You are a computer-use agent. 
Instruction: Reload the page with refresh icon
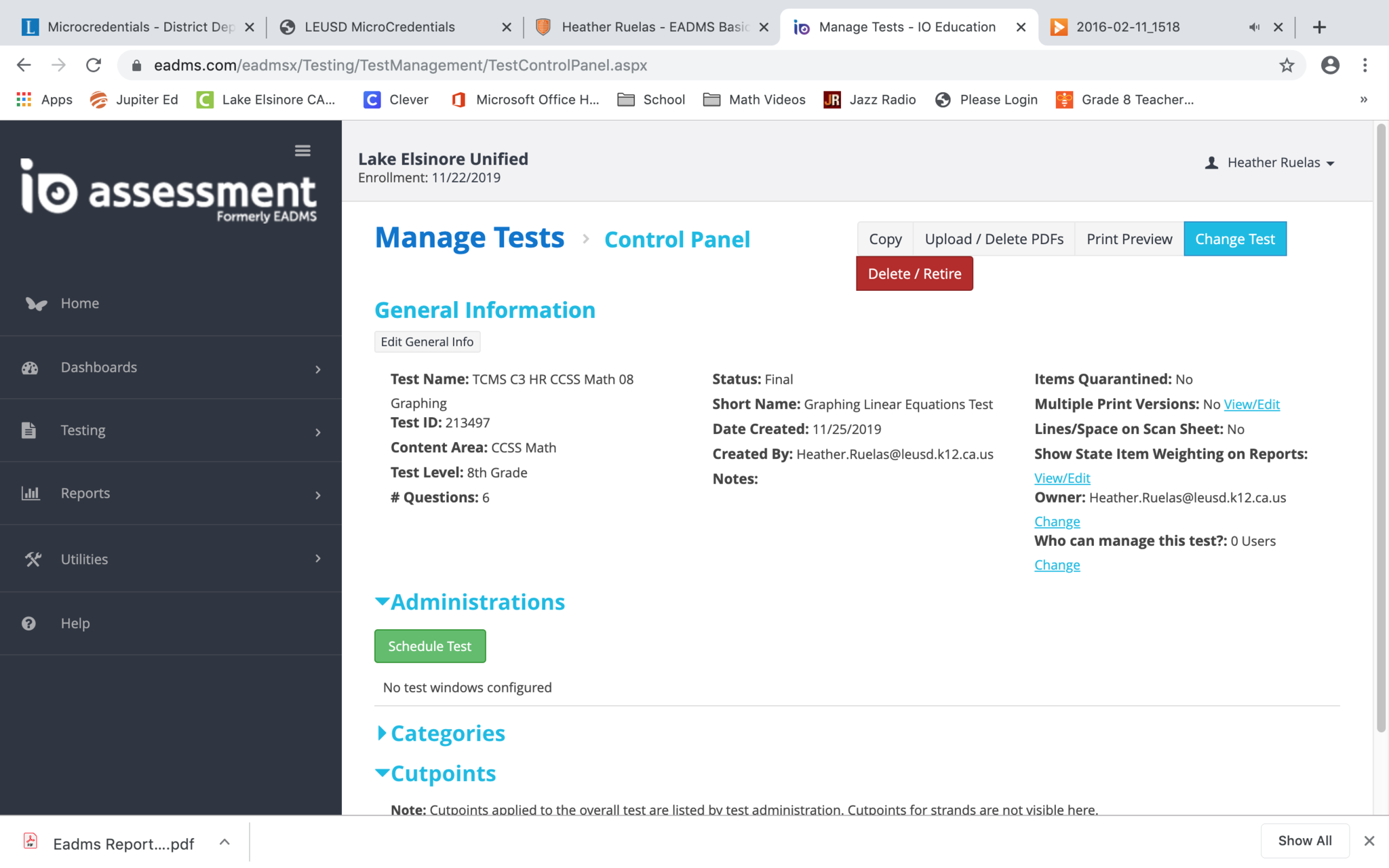[x=94, y=65]
